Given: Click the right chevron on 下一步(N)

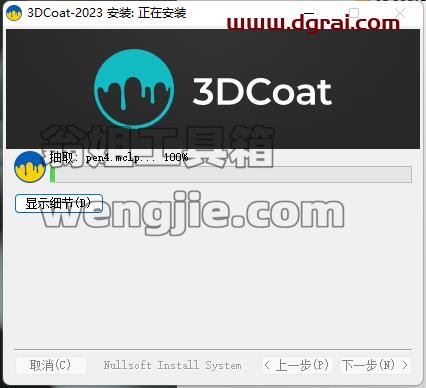Looking at the screenshot, I should tap(405, 365).
